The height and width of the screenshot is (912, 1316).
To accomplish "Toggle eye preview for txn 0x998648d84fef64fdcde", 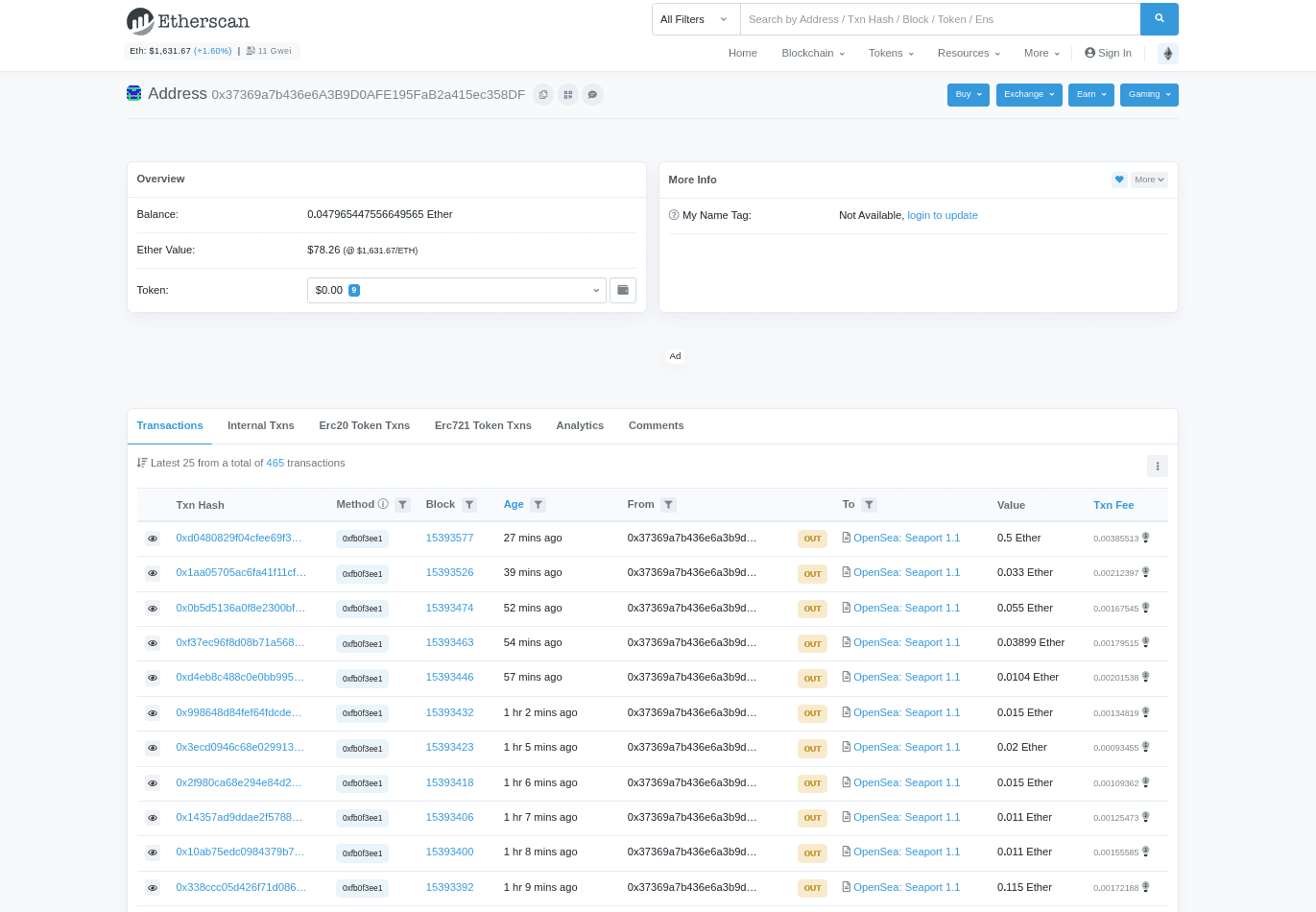I will tap(153, 713).
